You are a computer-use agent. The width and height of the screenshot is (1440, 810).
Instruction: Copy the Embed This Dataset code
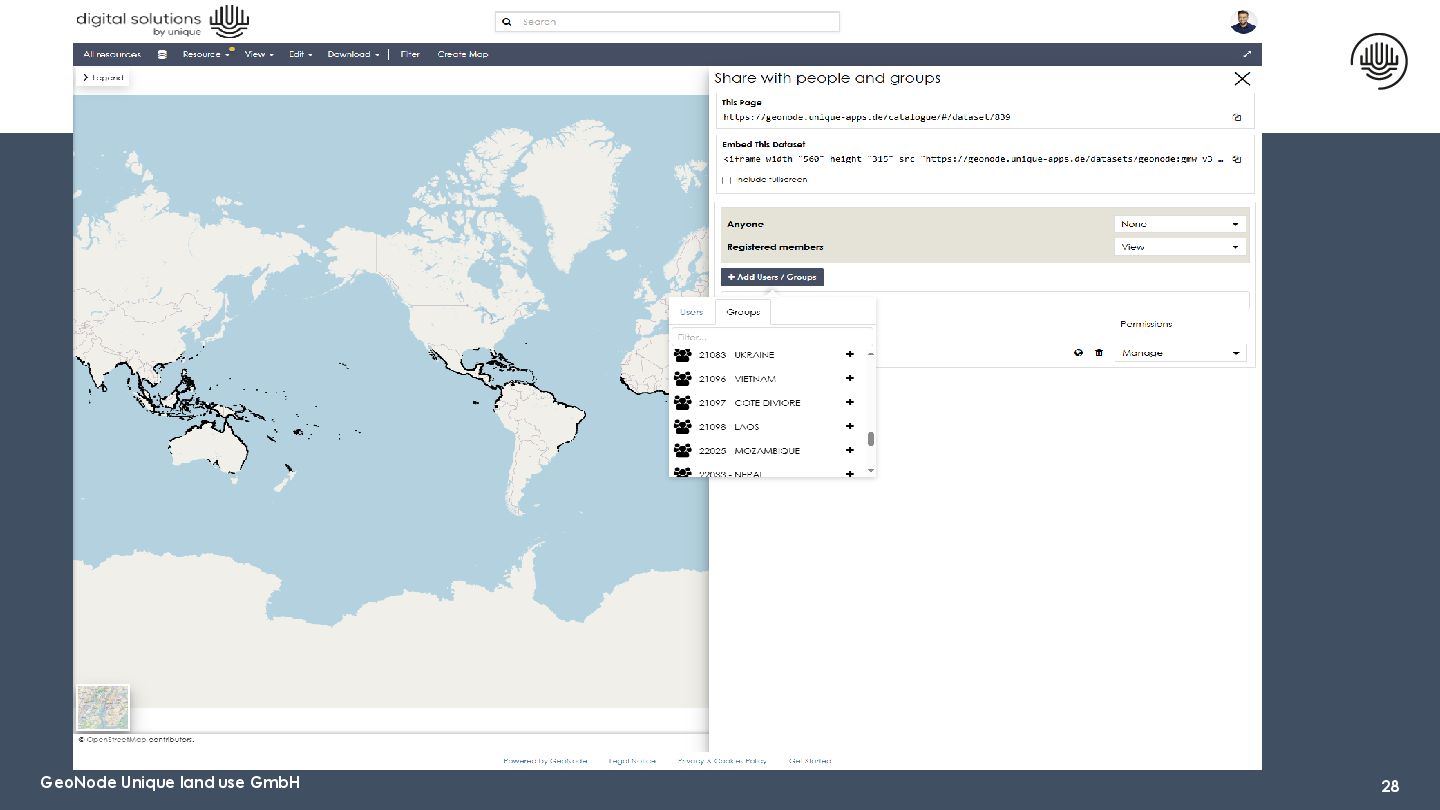[1237, 159]
